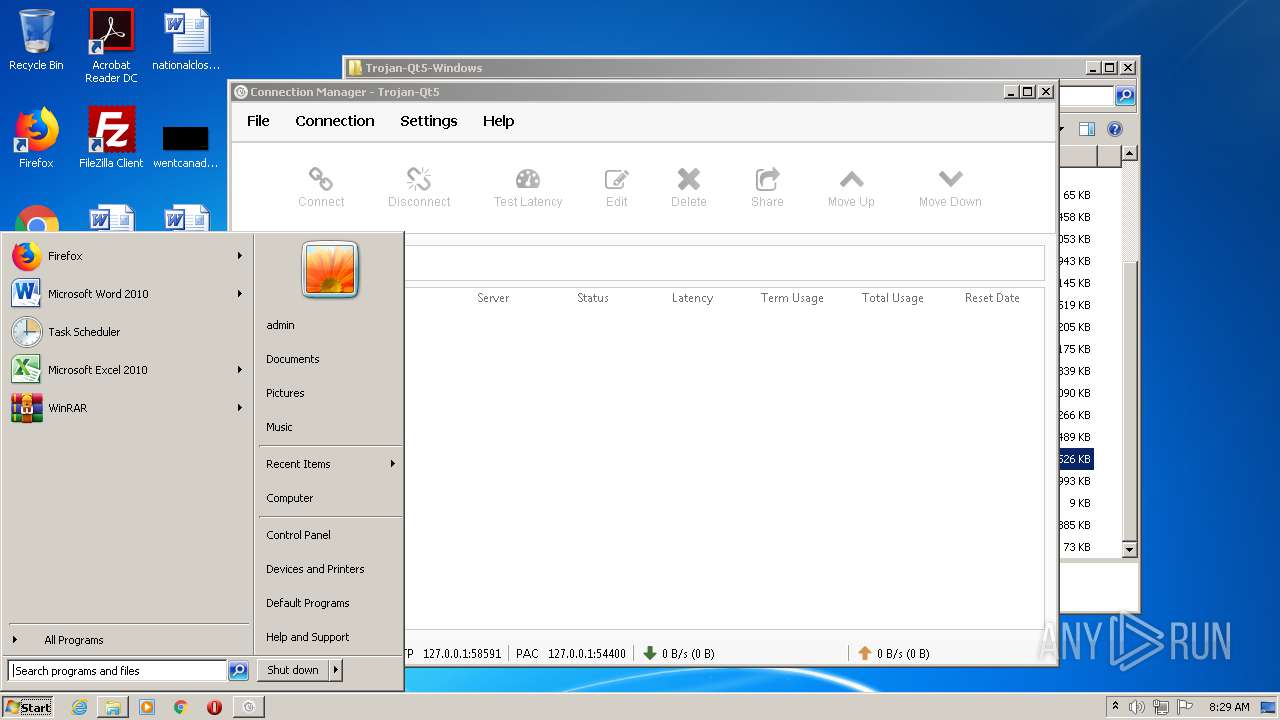Click the Explorer window search button
The height and width of the screenshot is (720, 1280).
(1125, 96)
